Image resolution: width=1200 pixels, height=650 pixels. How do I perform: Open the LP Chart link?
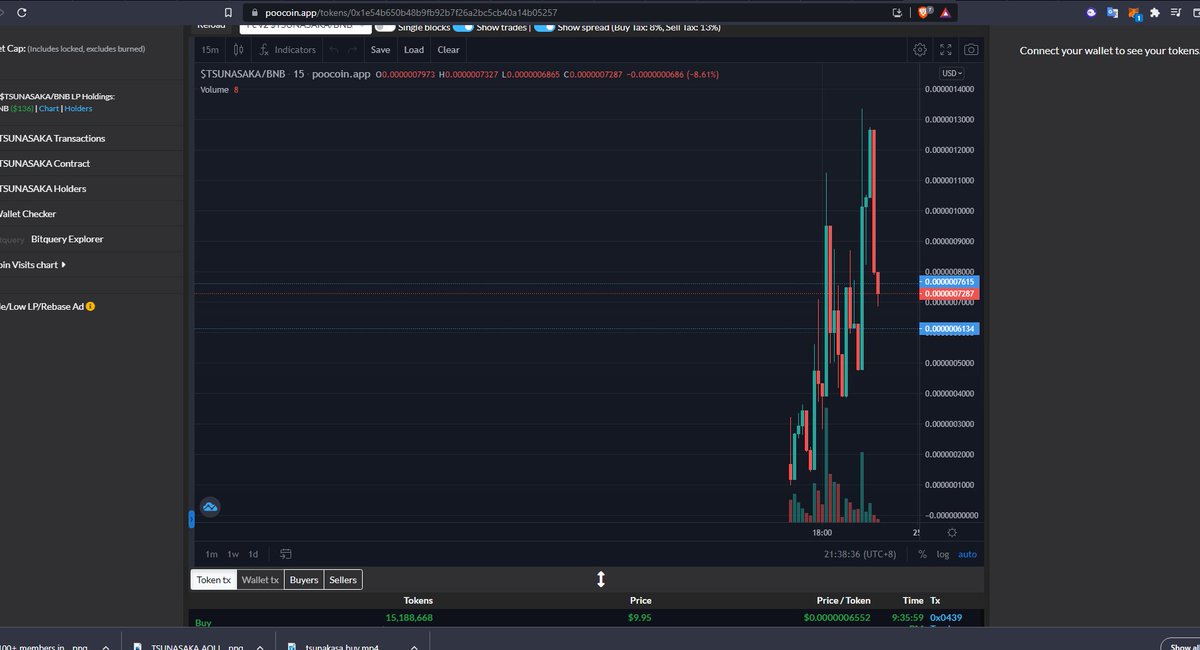tap(49, 108)
